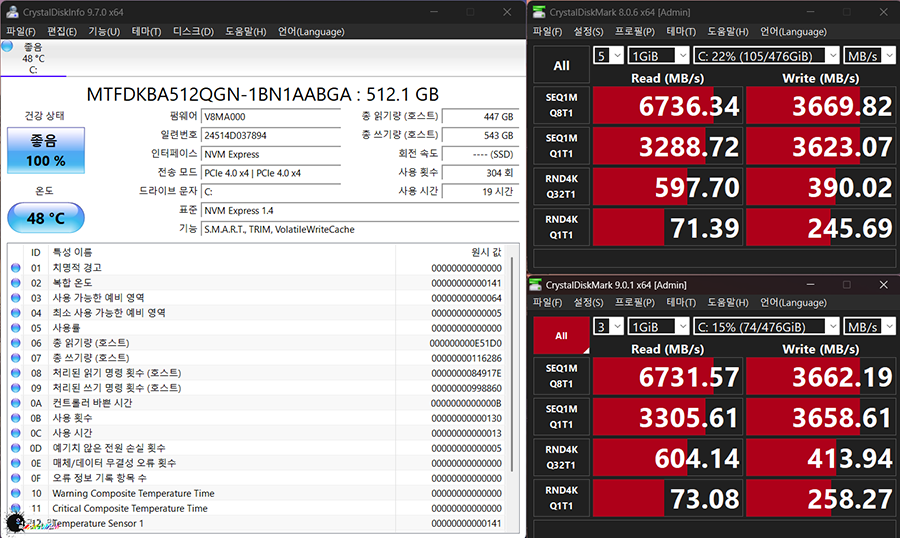Click the 특성 이름 column header

pos(223,252)
